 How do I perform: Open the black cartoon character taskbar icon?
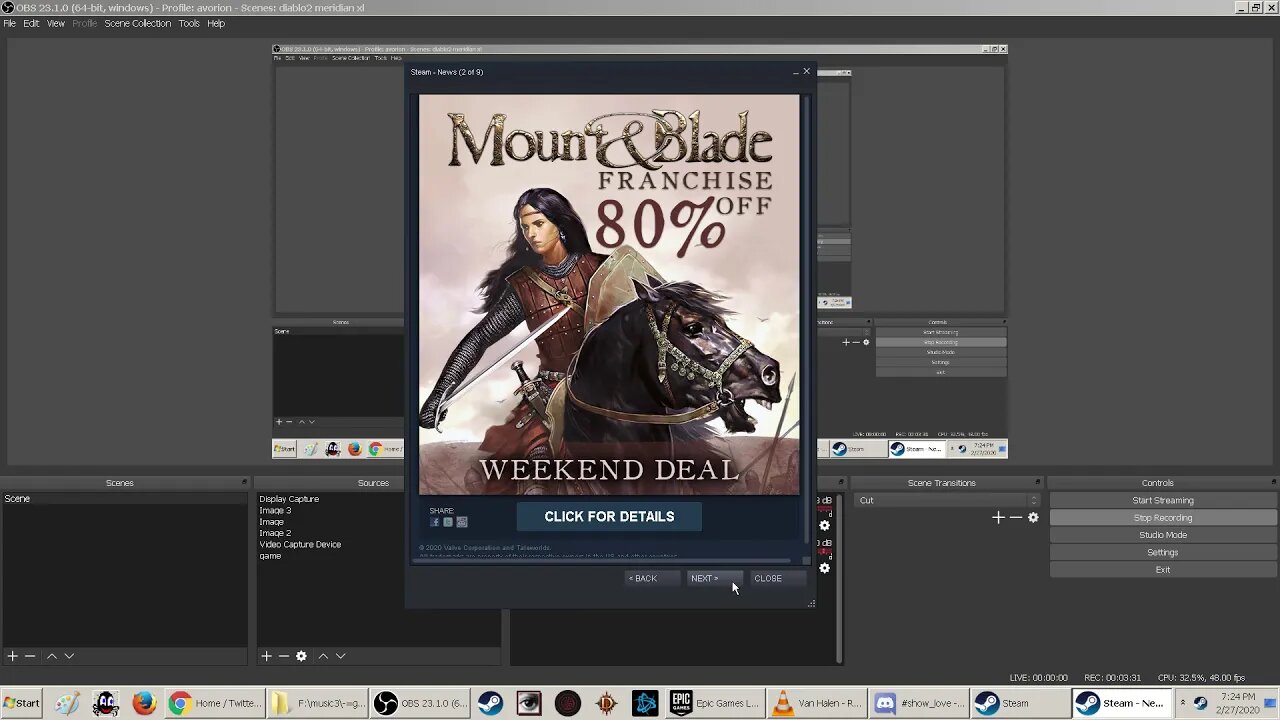(x=106, y=703)
